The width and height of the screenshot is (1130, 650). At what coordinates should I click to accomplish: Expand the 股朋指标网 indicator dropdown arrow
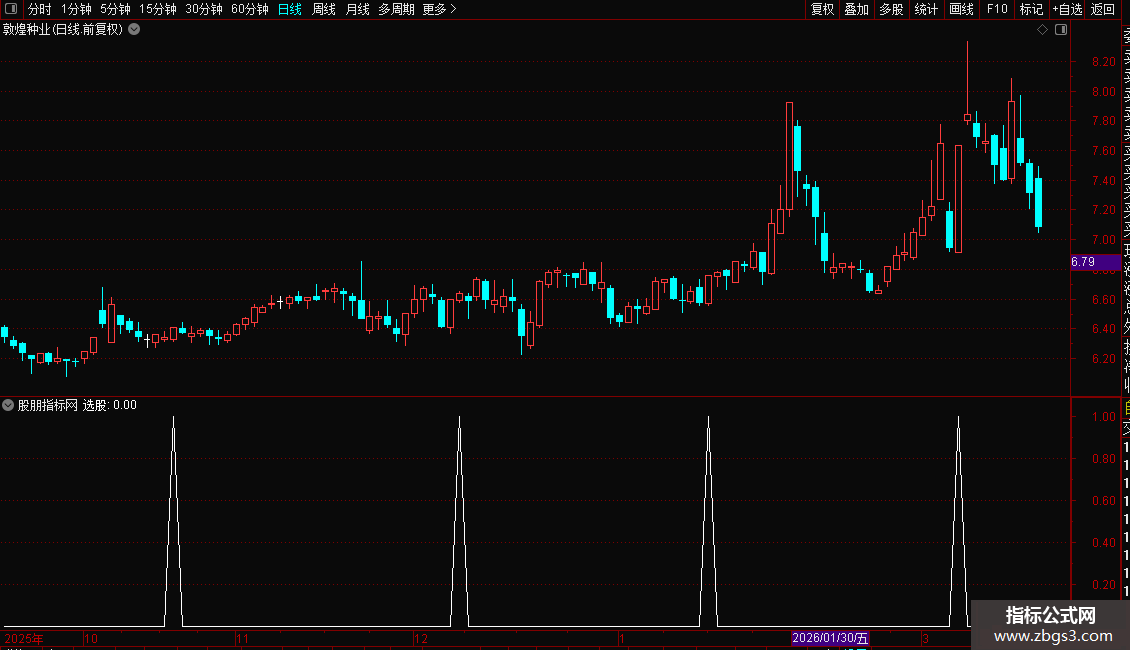pos(8,405)
